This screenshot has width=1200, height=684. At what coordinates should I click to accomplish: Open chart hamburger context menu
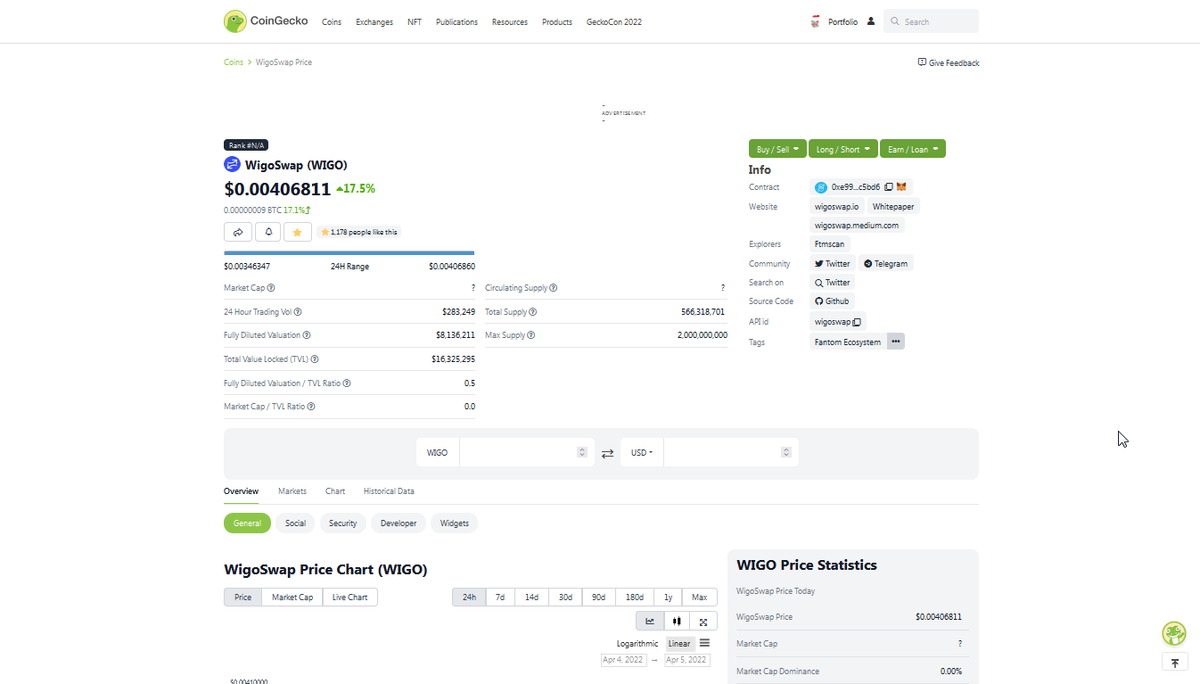point(705,643)
